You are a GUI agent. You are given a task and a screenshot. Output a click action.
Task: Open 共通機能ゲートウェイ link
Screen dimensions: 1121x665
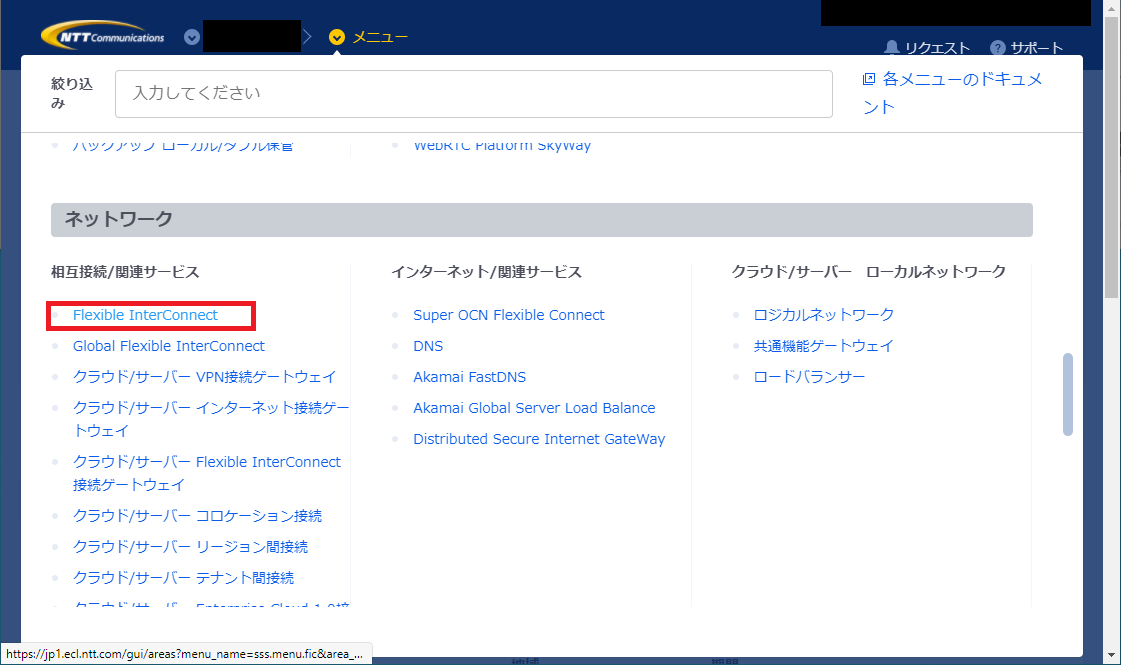[824, 346]
